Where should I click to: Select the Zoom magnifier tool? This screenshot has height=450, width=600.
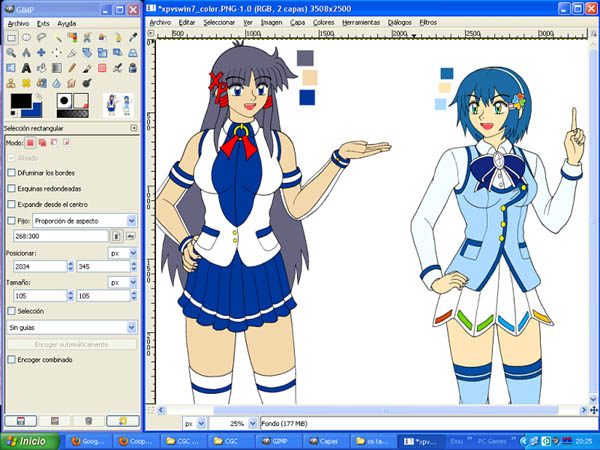pos(11,53)
